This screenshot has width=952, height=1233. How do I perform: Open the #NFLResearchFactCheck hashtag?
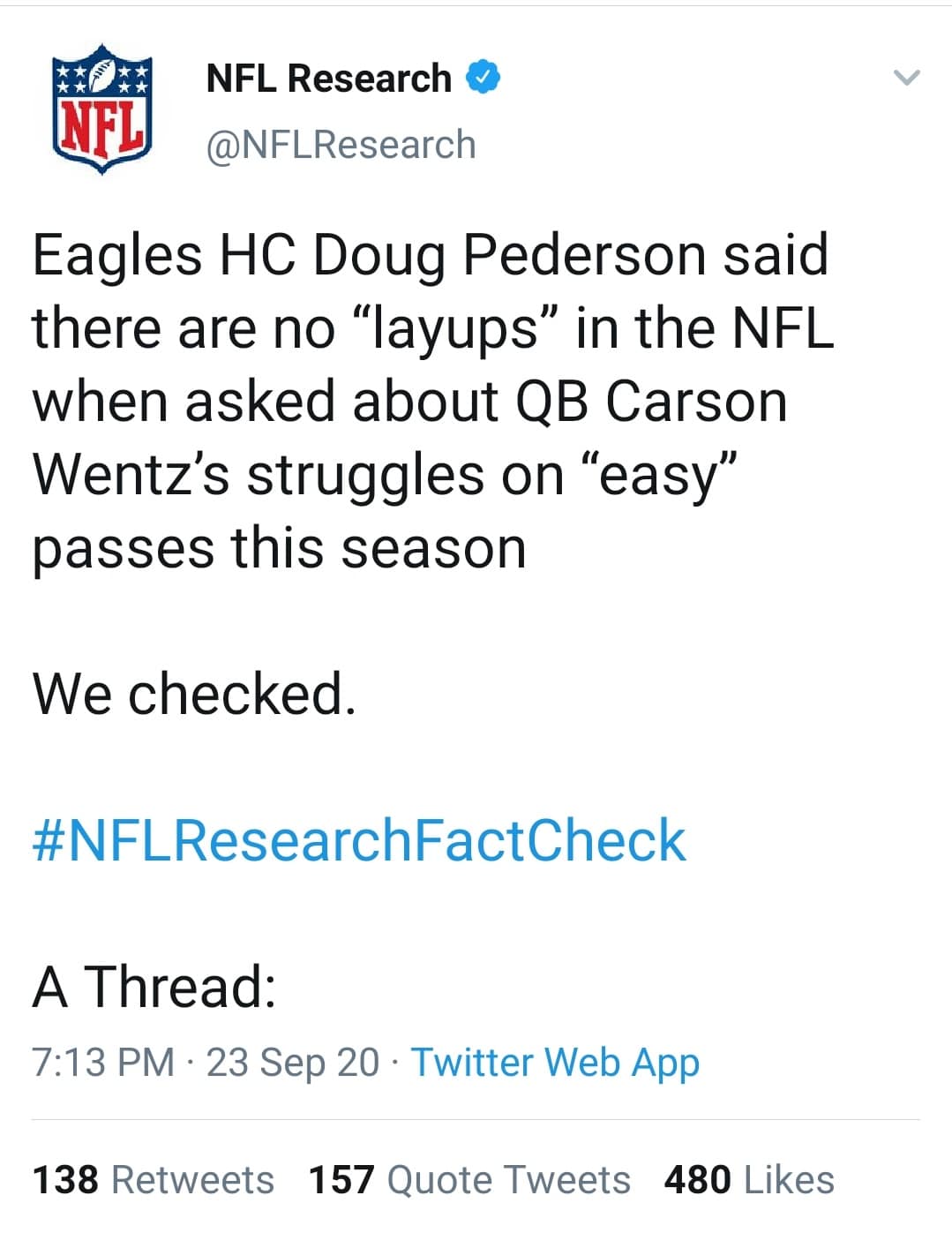pyautogui.click(x=359, y=839)
